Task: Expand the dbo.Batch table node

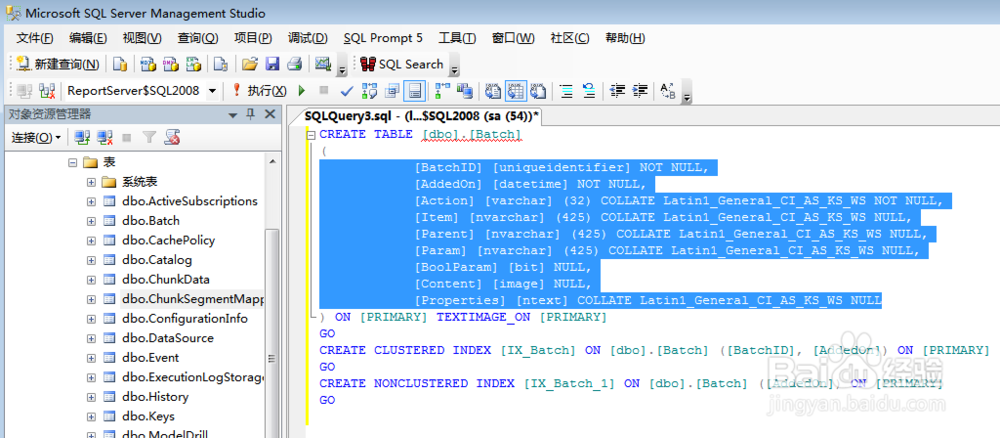Action: click(91, 221)
